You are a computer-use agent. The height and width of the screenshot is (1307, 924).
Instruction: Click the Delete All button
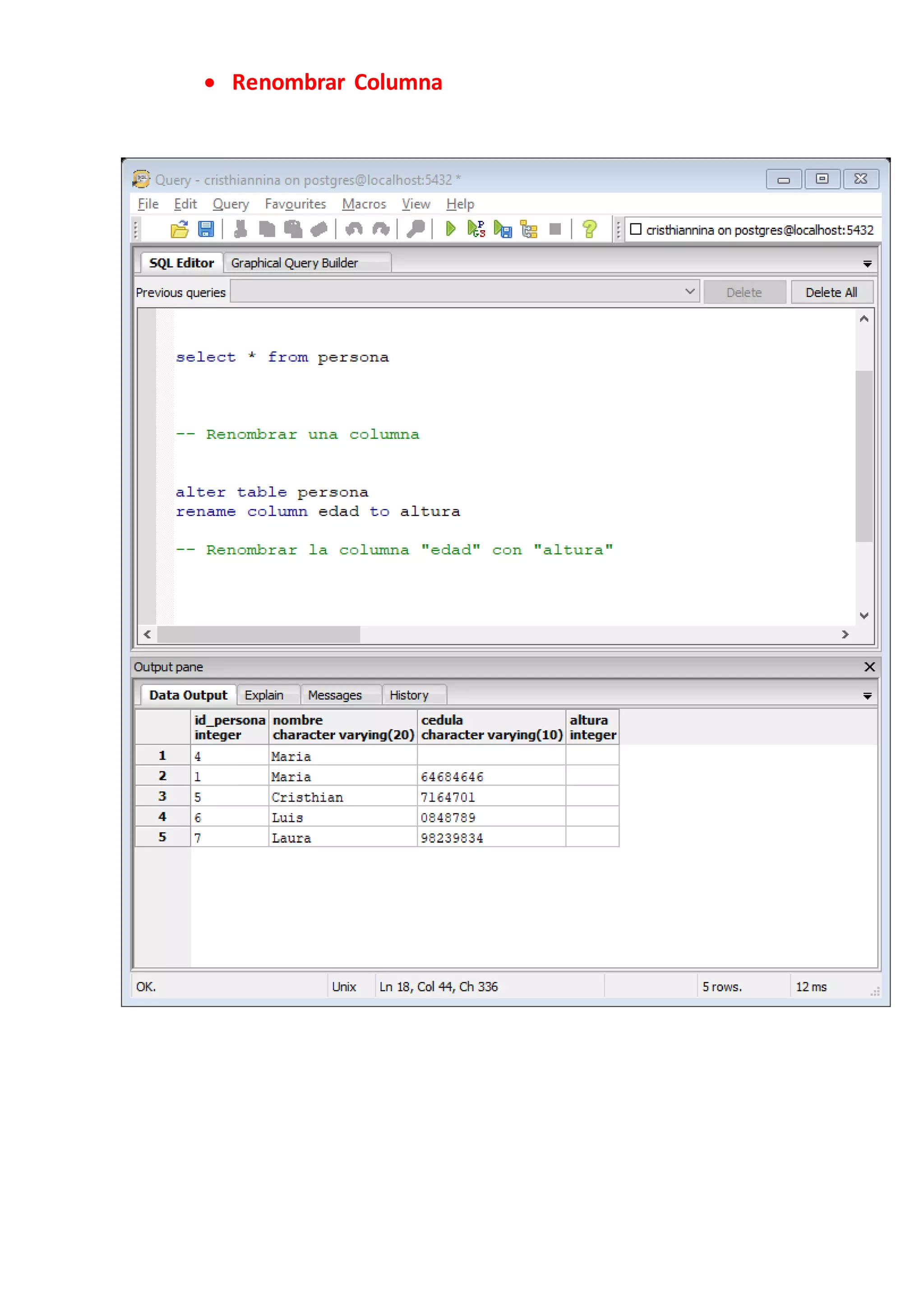tap(831, 292)
